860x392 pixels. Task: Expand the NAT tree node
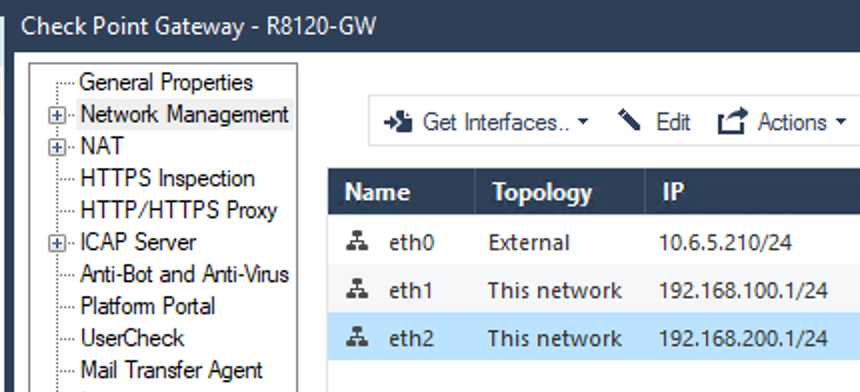pyautogui.click(x=57, y=147)
